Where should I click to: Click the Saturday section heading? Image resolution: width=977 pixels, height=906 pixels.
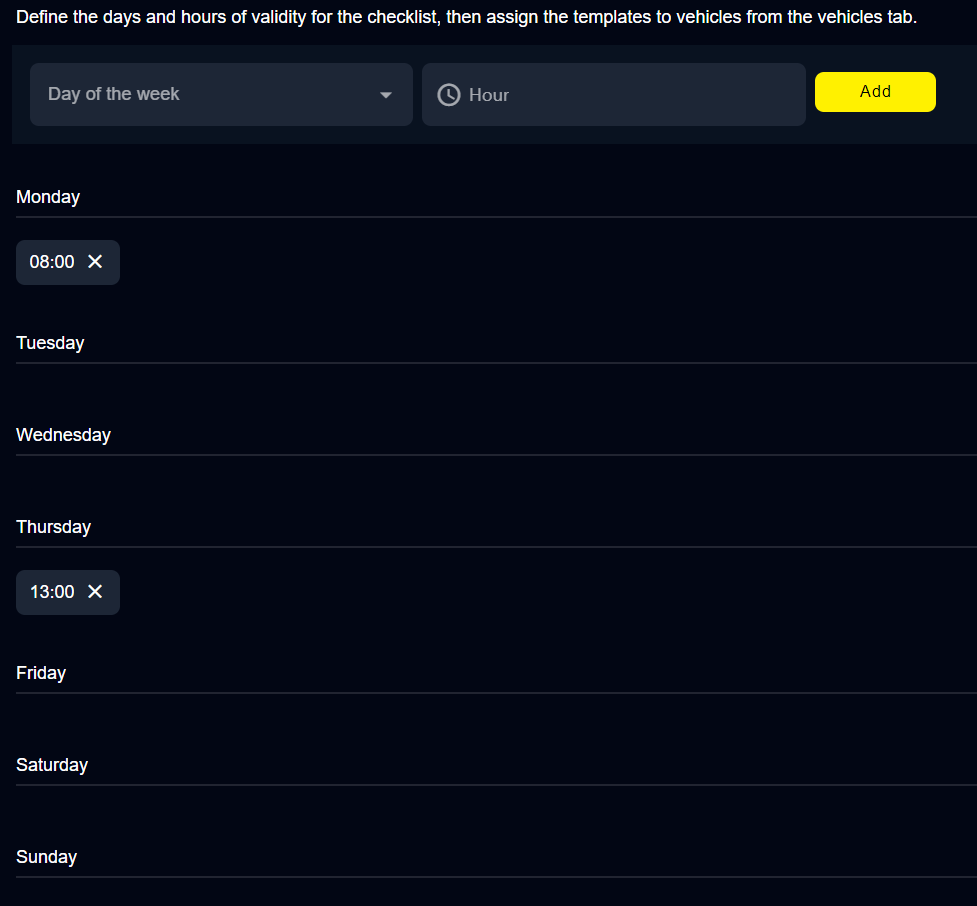click(52, 765)
